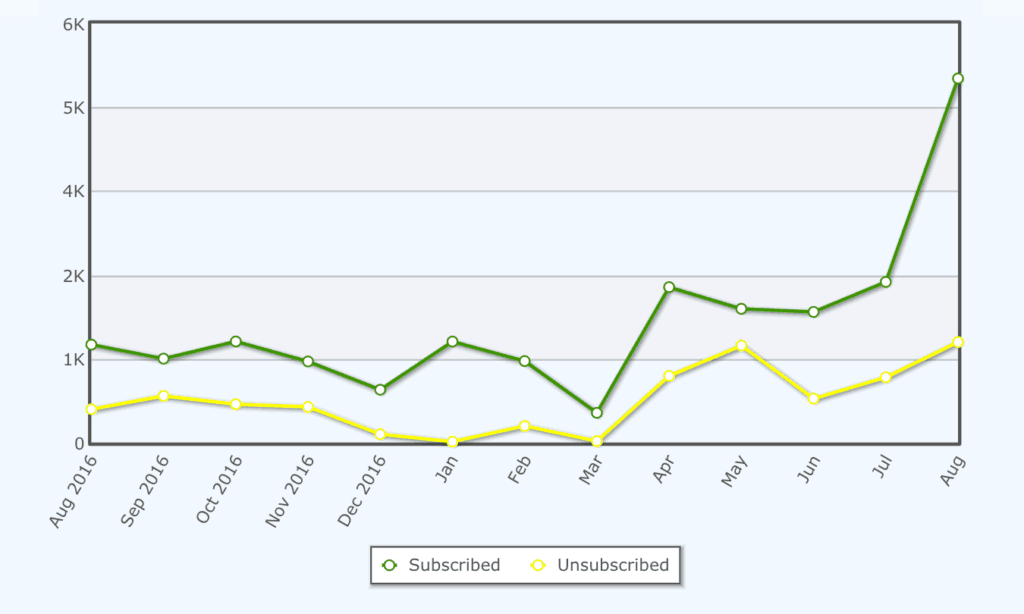Select the Unsubscribed data point for May

tap(741, 346)
